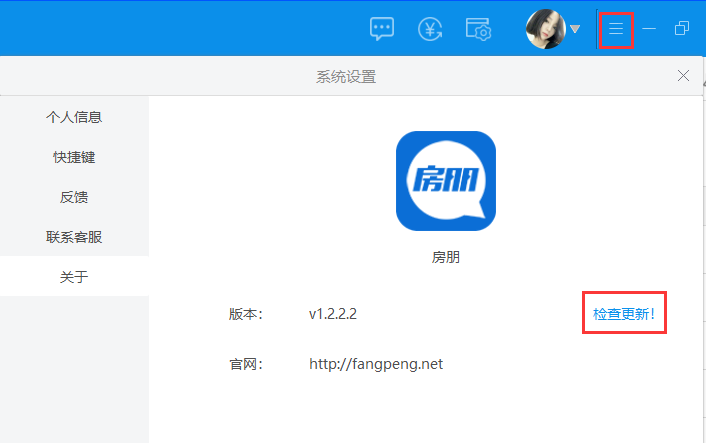Open the 反馈 tab
The width and height of the screenshot is (706, 443).
pos(74,197)
